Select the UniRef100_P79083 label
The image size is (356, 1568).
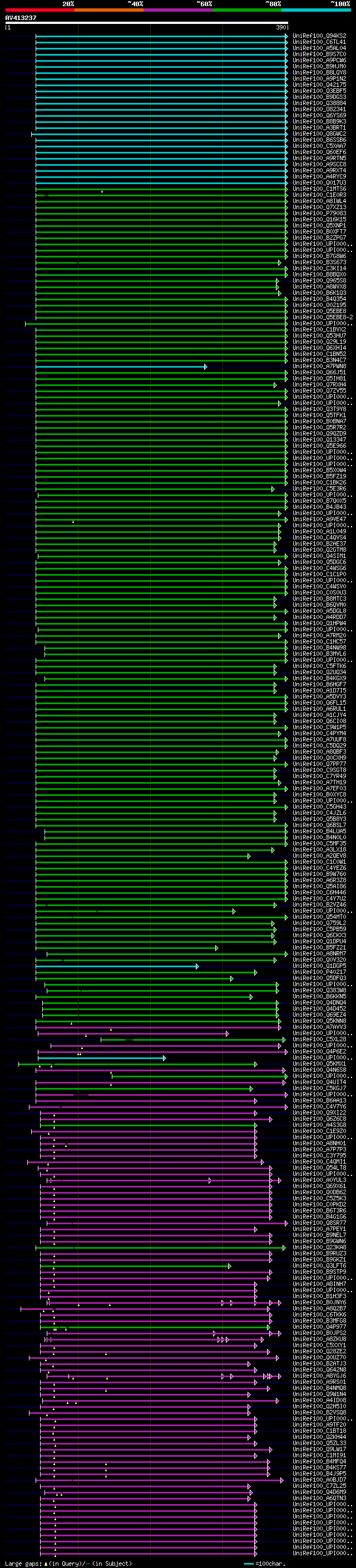coord(319,214)
